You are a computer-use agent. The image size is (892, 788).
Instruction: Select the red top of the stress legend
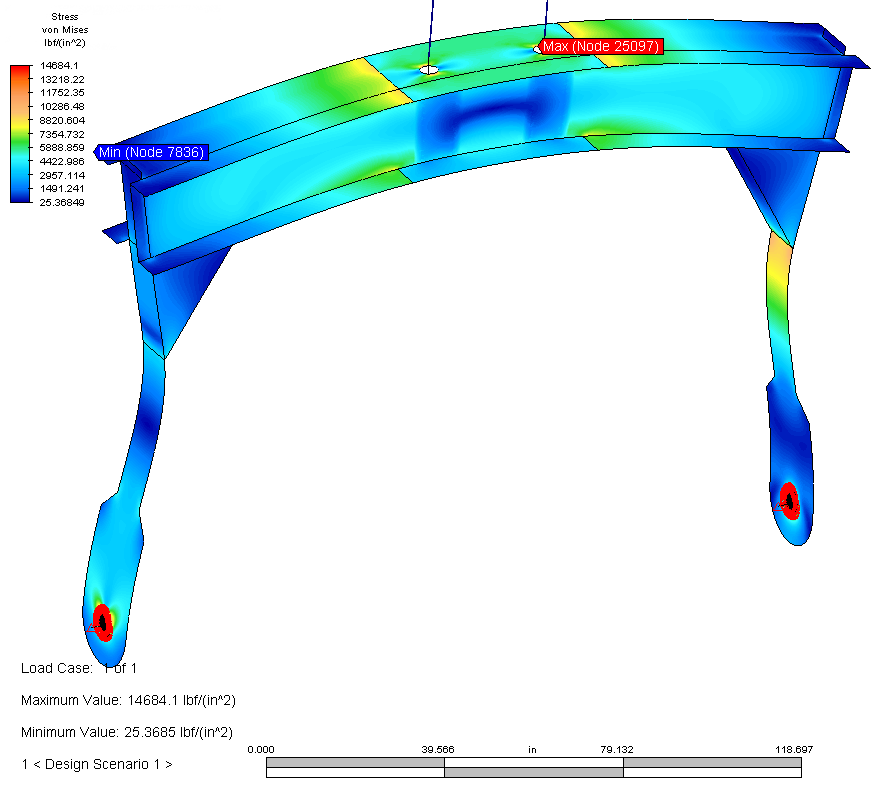[x=21, y=72]
